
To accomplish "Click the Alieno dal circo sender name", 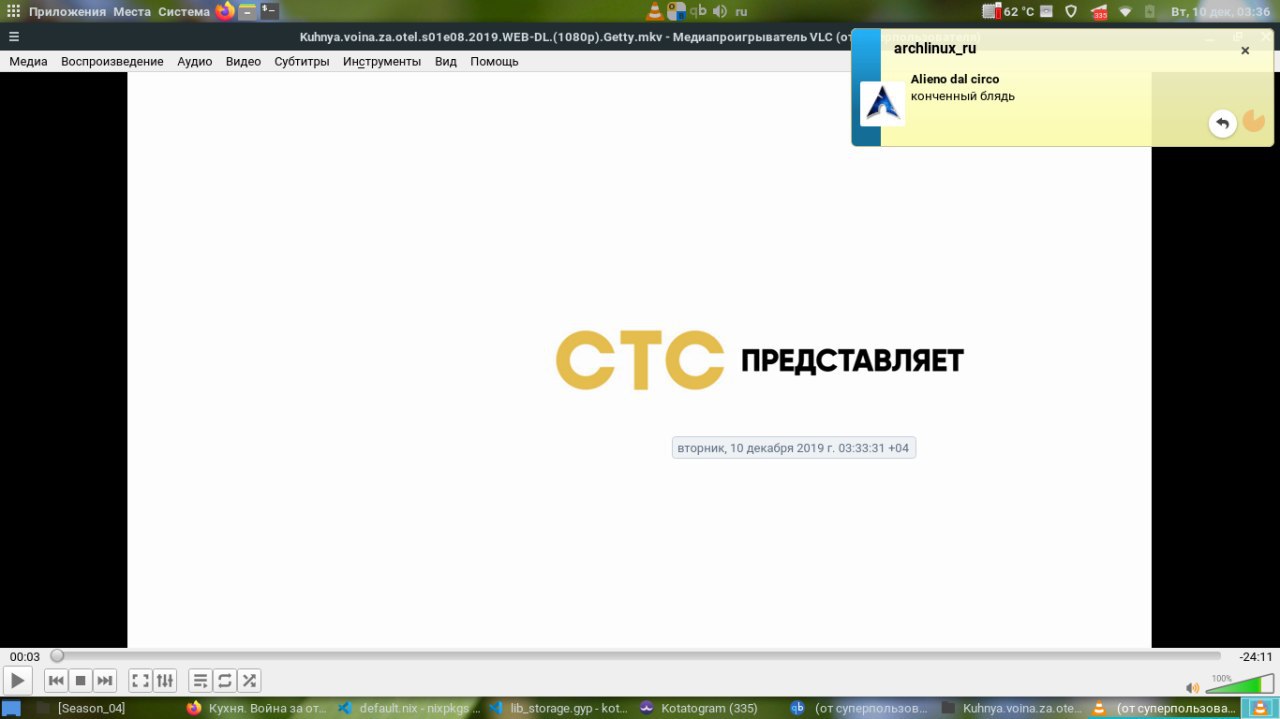I will [x=955, y=79].
